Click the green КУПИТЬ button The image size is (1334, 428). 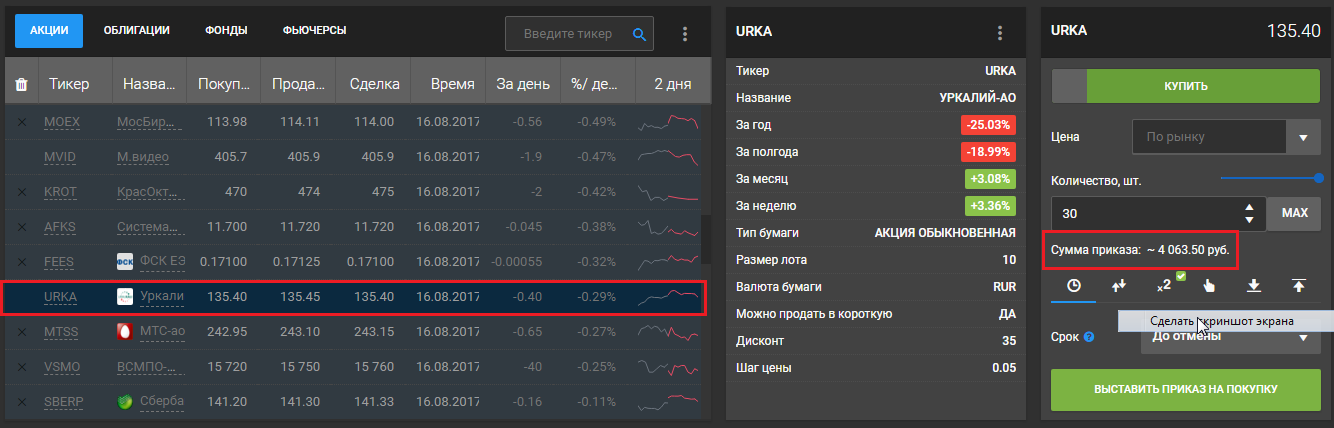pyautogui.click(x=1204, y=86)
